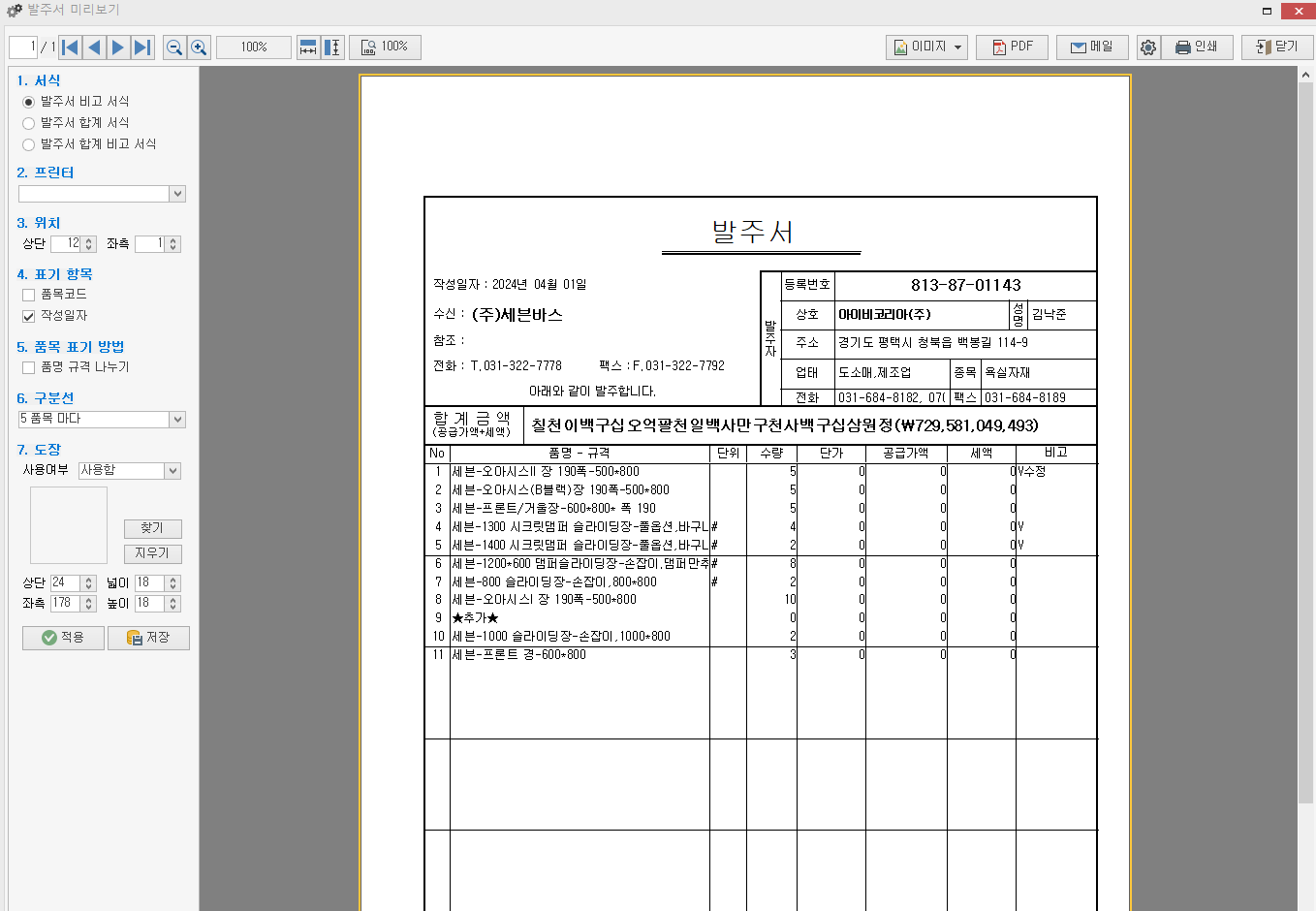
Task: Open the print settings gear
Action: coord(1147,47)
